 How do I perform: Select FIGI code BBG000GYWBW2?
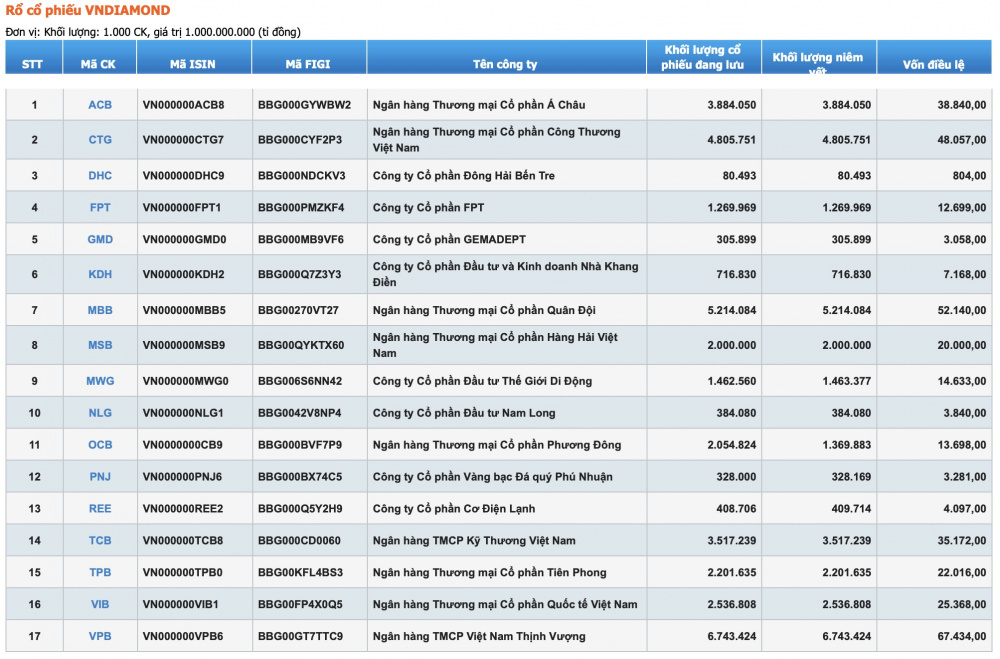point(304,105)
